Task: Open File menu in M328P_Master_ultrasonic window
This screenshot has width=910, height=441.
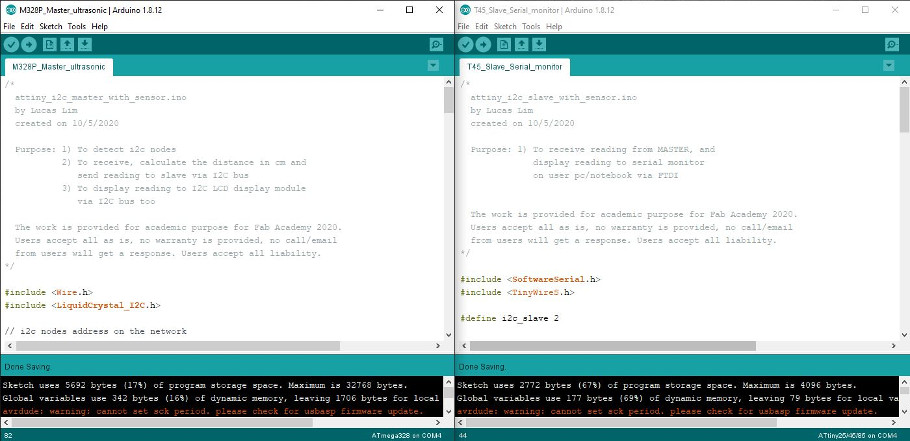Action: [x=10, y=26]
